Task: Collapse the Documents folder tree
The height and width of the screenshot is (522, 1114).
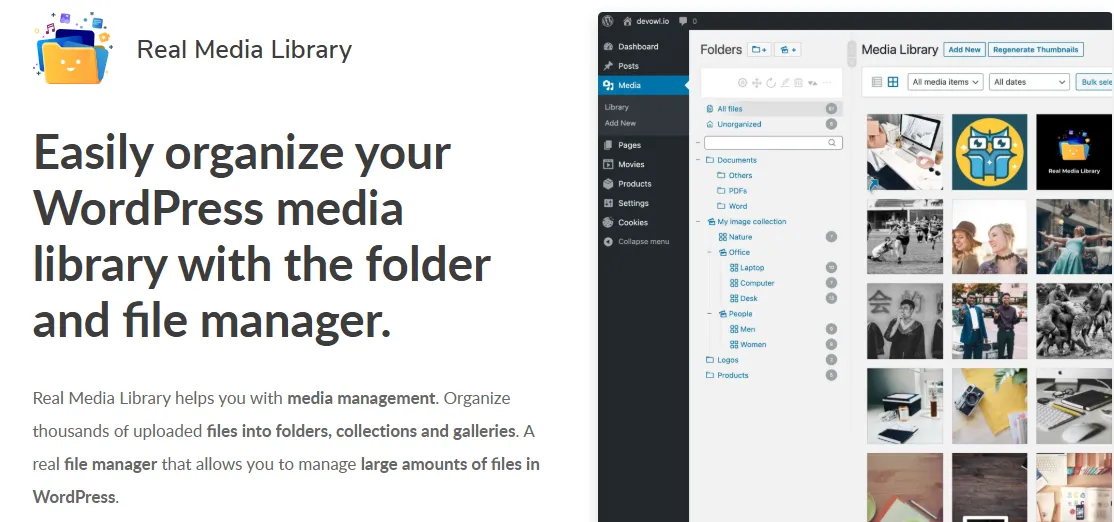Action: [x=698, y=160]
